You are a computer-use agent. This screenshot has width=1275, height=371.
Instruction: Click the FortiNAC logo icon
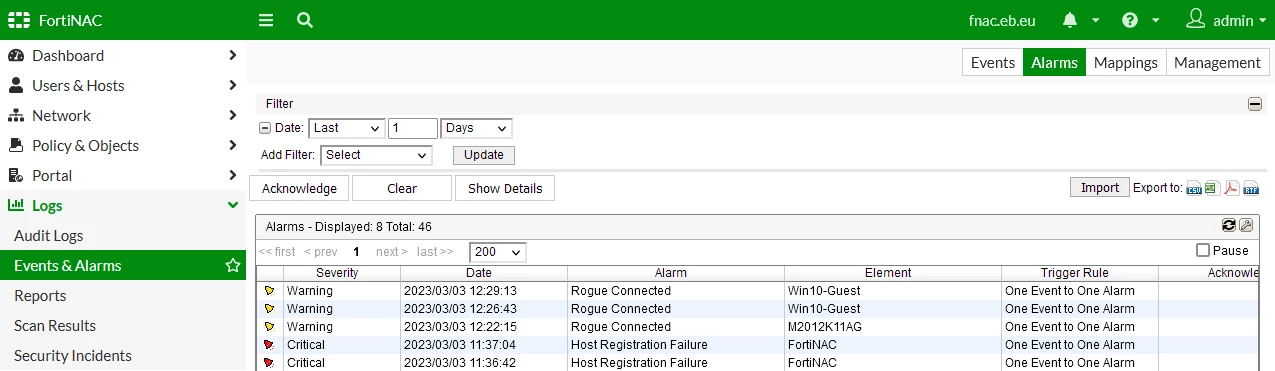click(19, 20)
